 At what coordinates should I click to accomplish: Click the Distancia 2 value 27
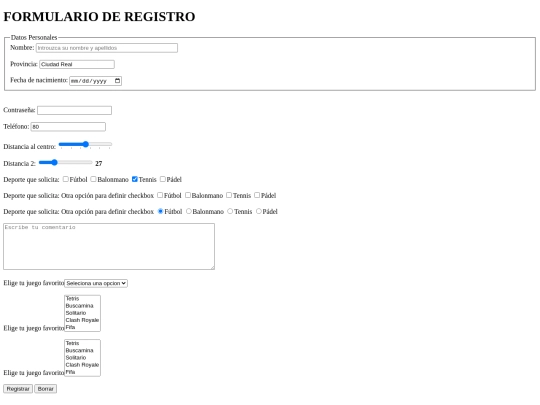[x=98, y=164]
